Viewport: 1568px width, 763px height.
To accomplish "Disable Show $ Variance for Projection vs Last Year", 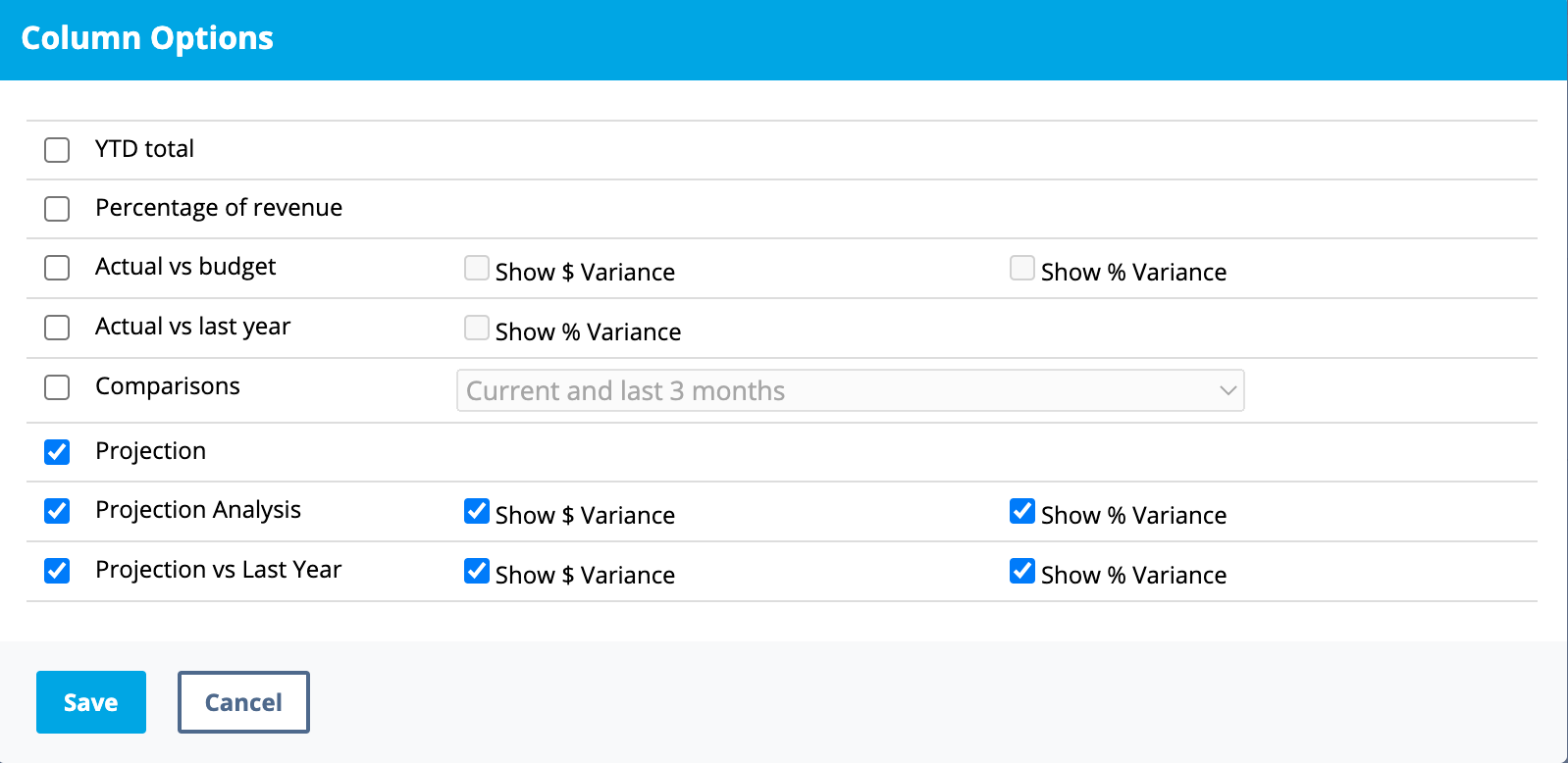I will (477, 571).
